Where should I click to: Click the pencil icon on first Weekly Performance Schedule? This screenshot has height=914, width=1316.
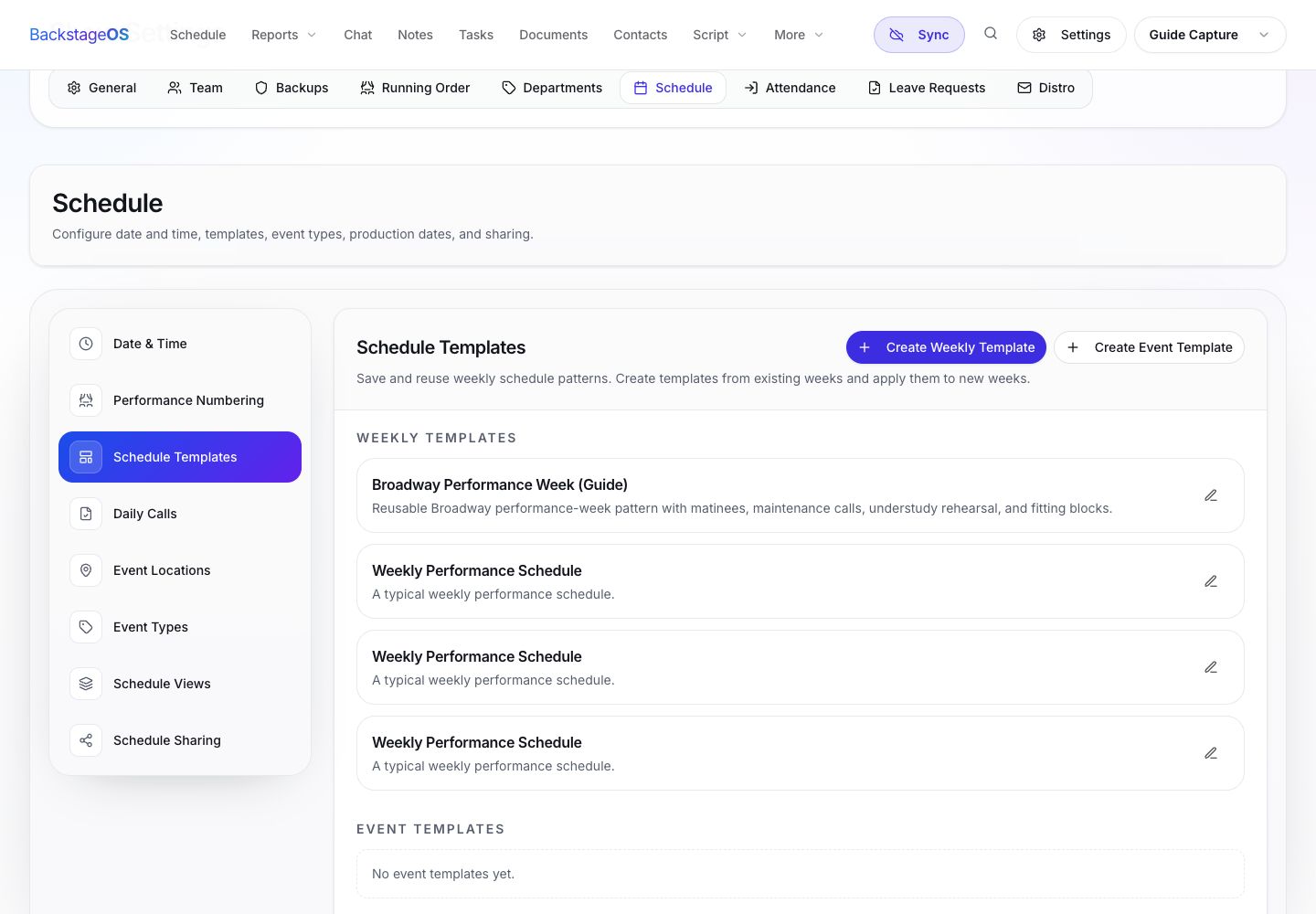pyautogui.click(x=1211, y=581)
